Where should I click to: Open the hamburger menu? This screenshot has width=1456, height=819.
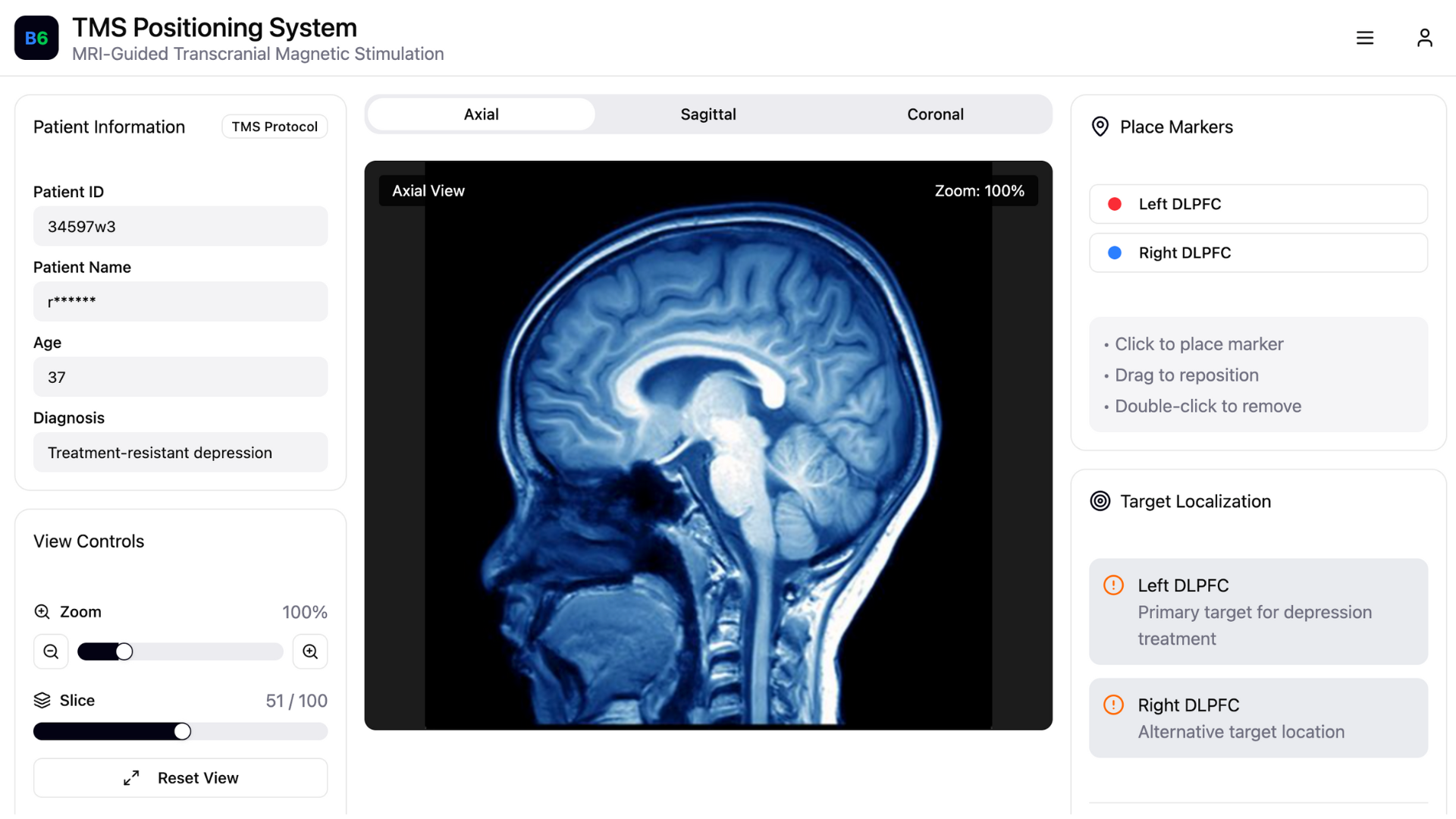coord(1365,38)
